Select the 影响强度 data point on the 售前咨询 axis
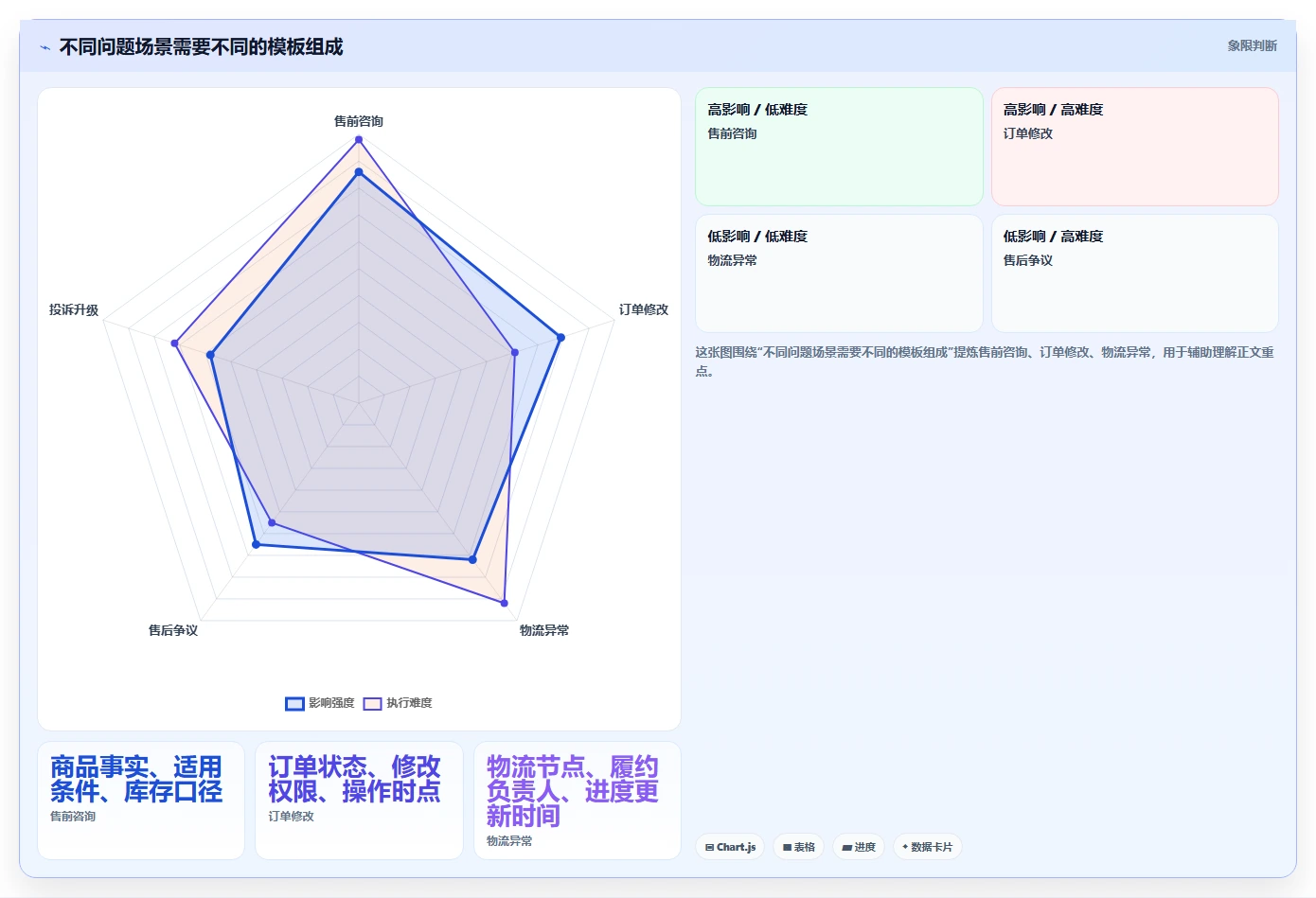Screen dimensions: 1316x898 [359, 172]
